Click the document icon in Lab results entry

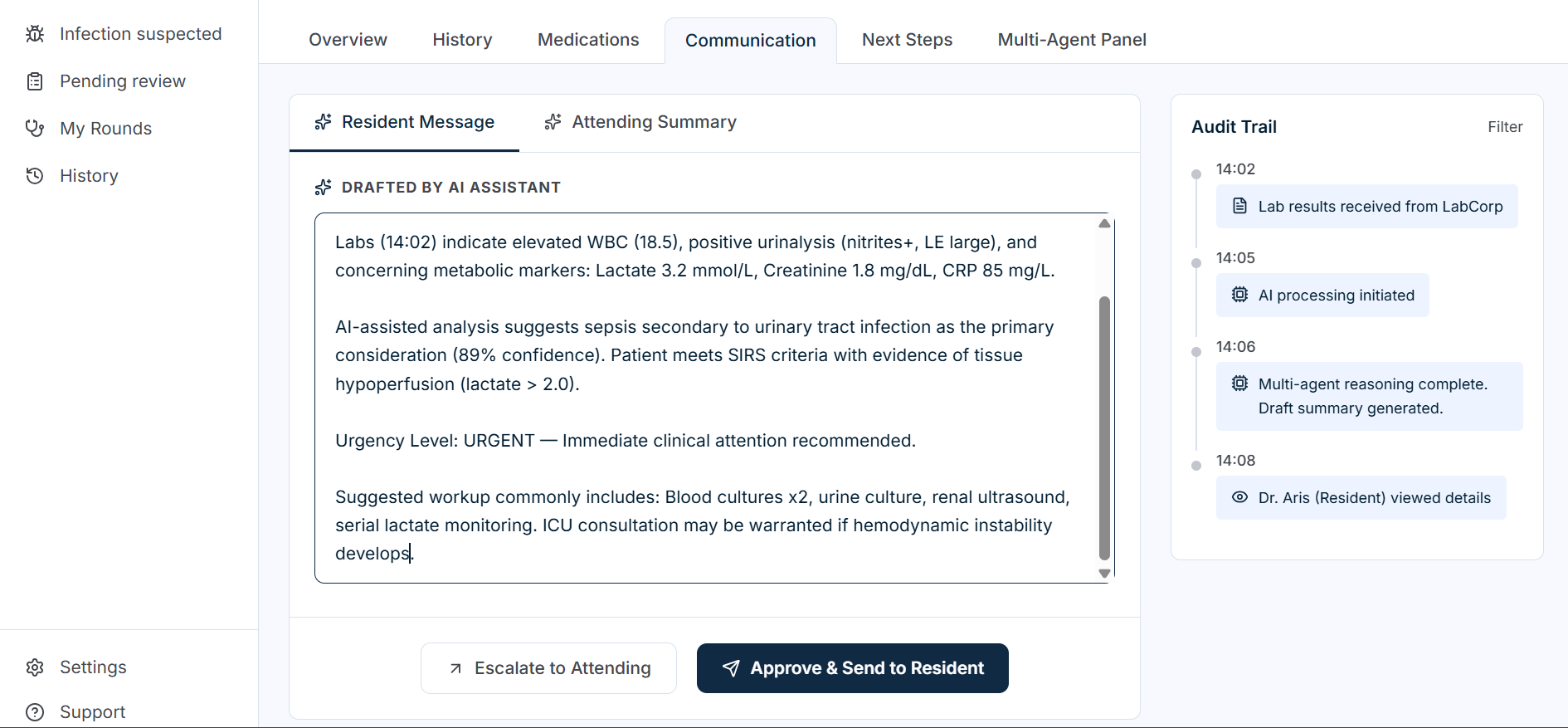[x=1239, y=206]
